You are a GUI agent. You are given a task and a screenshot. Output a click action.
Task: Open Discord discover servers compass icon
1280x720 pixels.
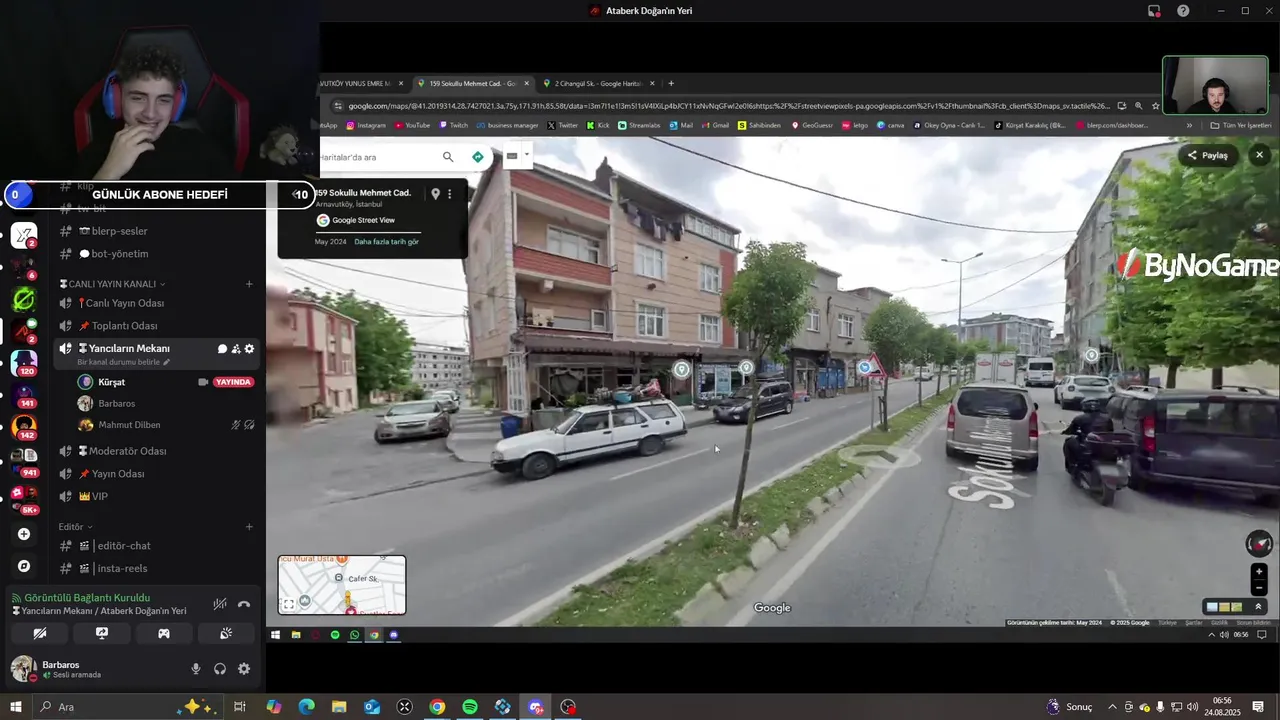(x=24, y=566)
